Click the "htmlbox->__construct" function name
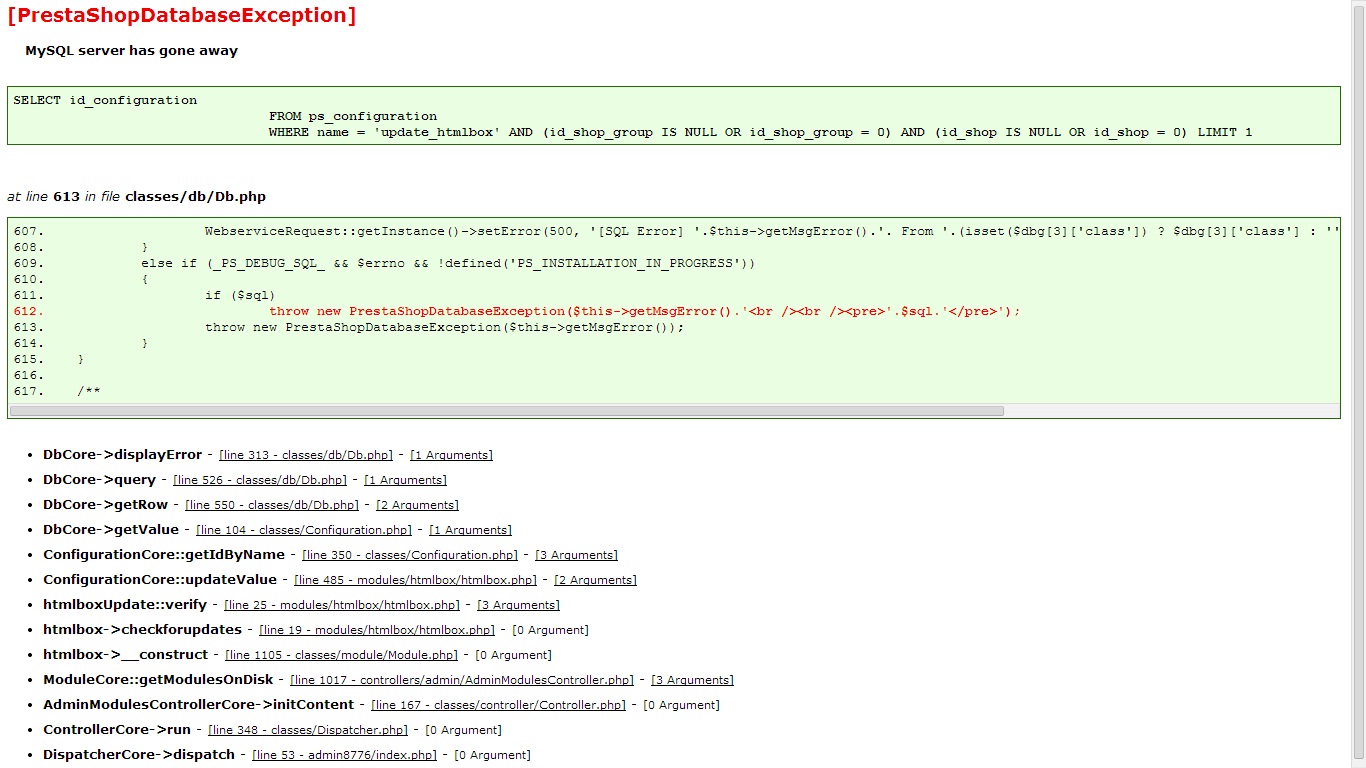The width and height of the screenshot is (1366, 768). (126, 655)
